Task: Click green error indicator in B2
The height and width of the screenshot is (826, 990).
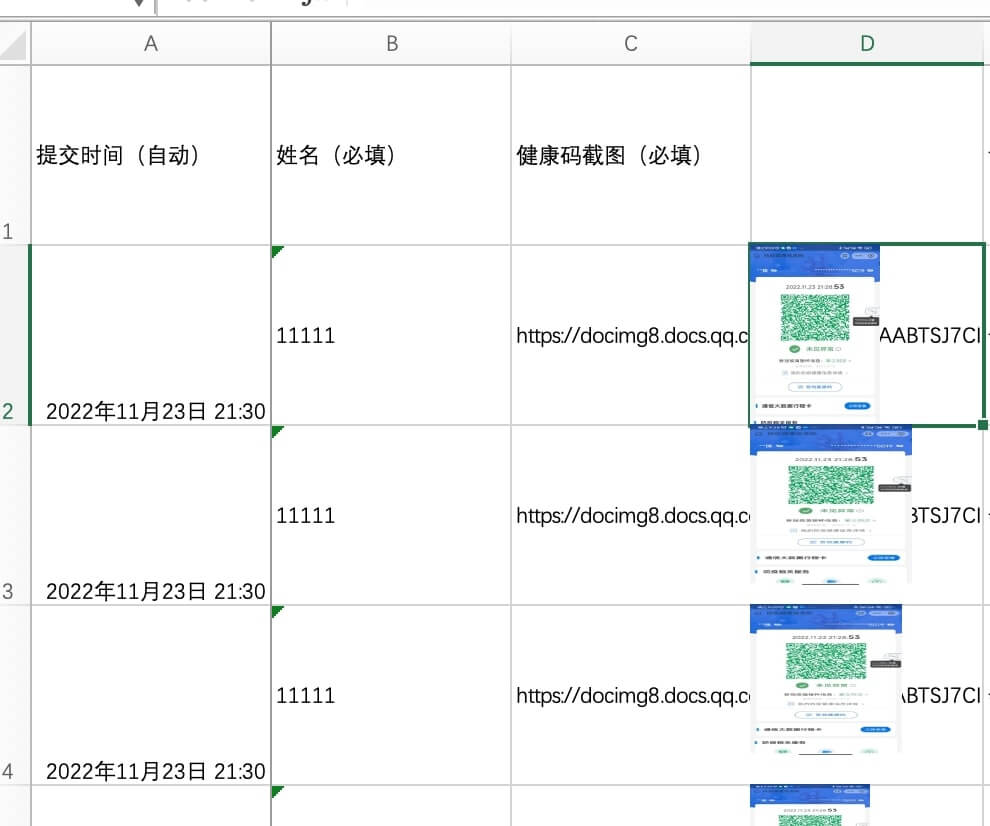Action: 277,251
